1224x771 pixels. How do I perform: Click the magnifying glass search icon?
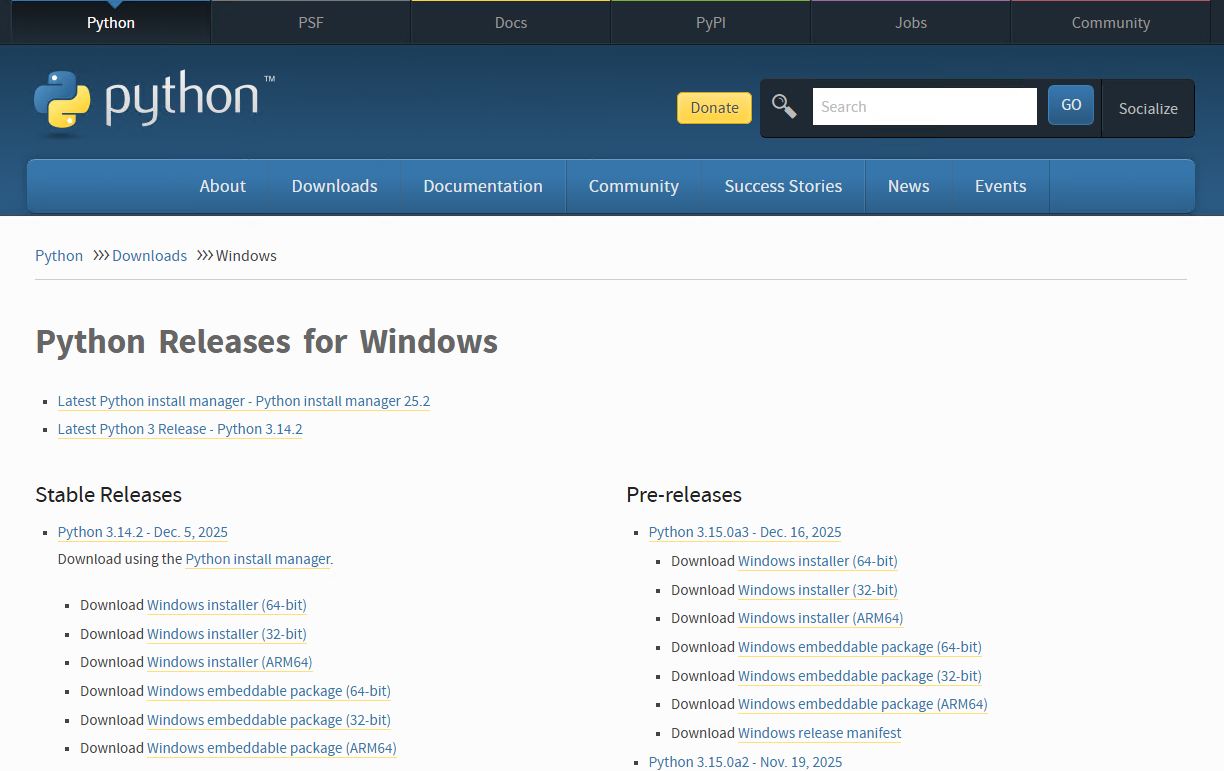click(785, 107)
